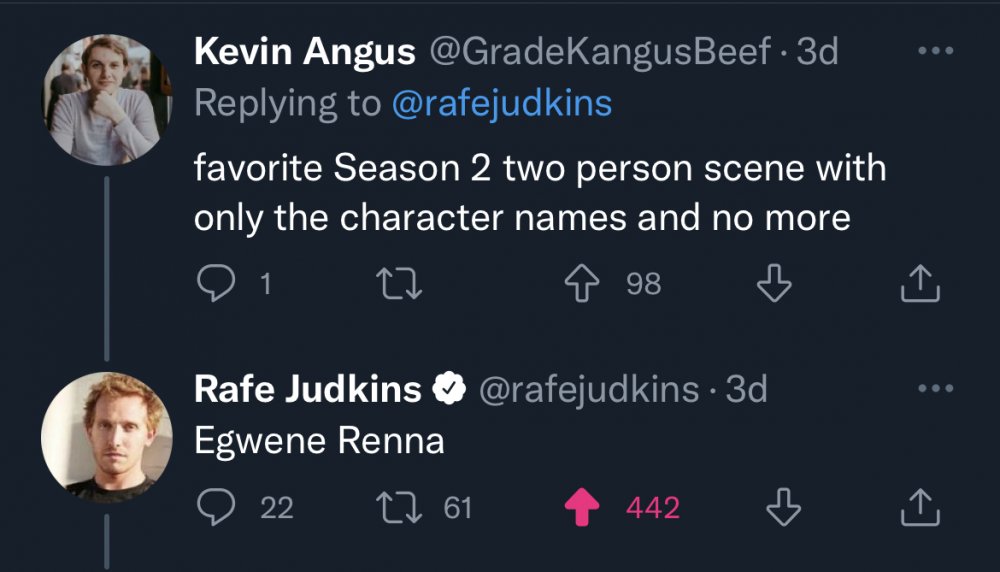Share Rafe Judkins's tweet

pos(921,510)
